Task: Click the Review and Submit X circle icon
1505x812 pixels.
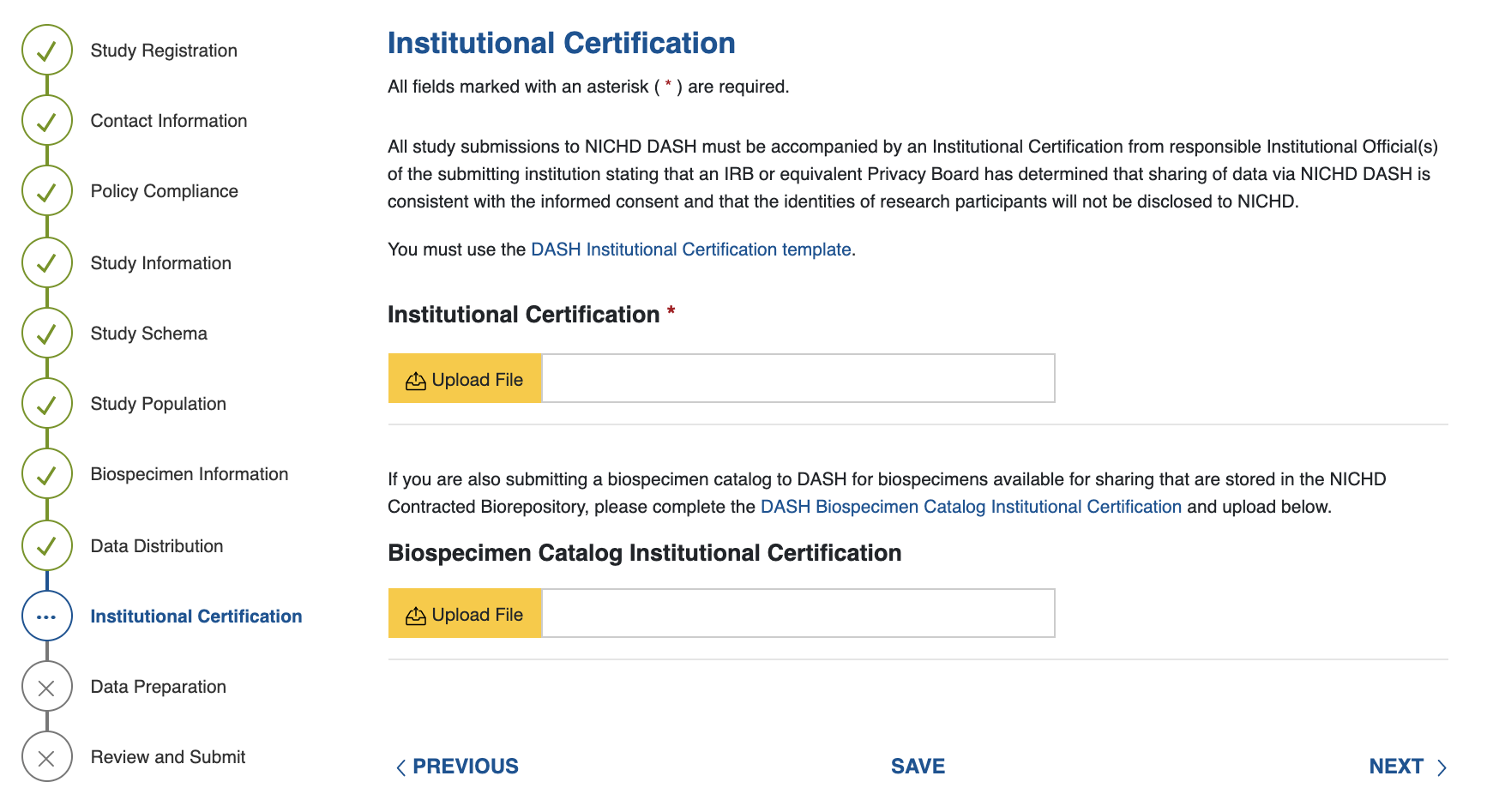Action: coord(47,757)
